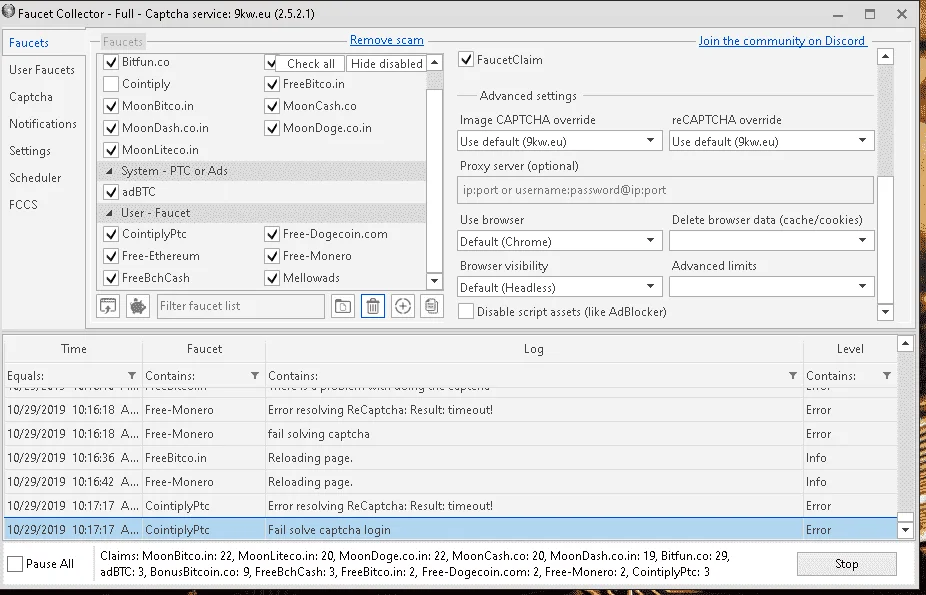
Task: Click log table scroll down arrow
Action: point(905,530)
